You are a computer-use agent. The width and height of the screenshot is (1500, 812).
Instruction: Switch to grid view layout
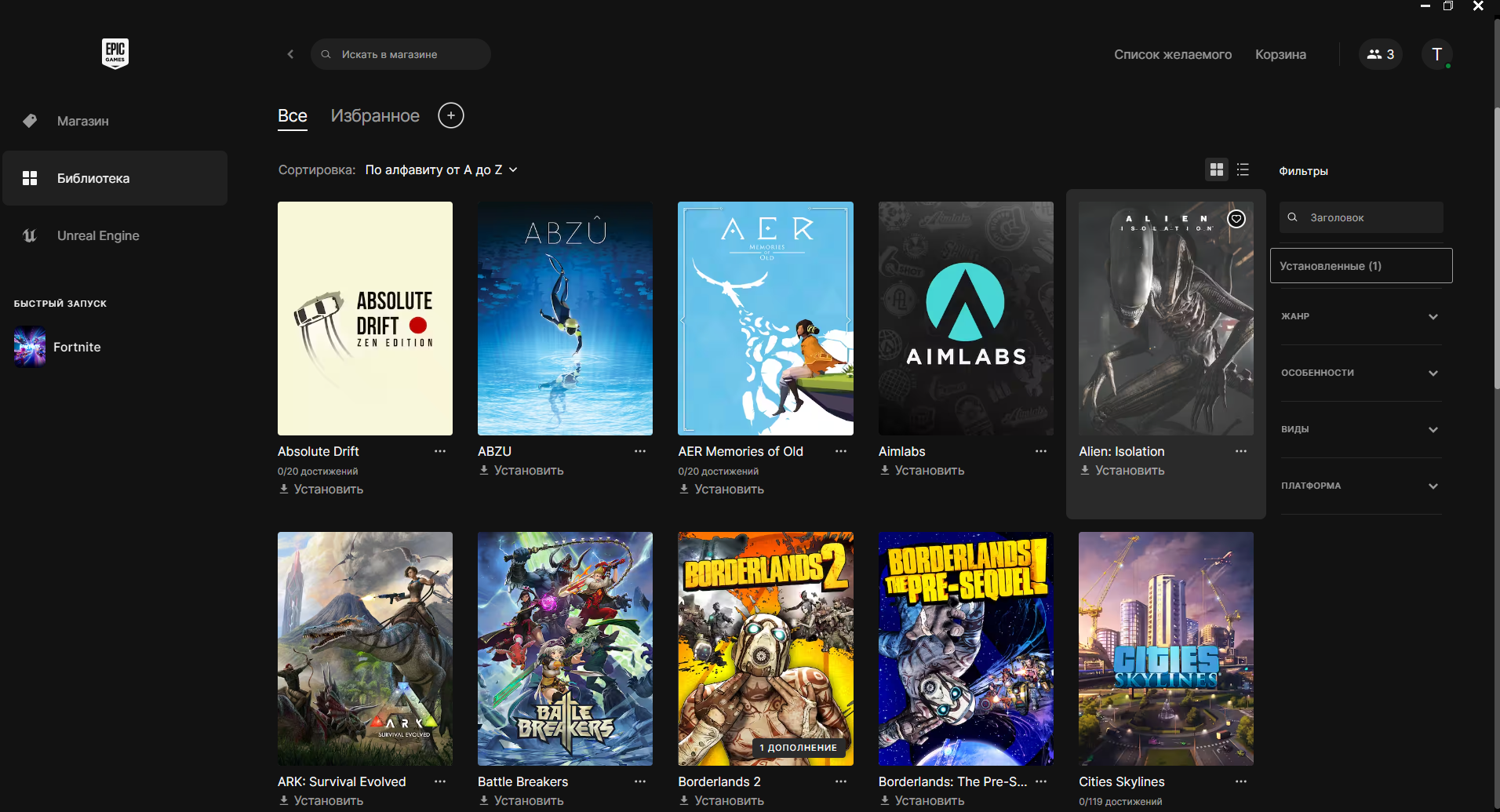point(1217,169)
